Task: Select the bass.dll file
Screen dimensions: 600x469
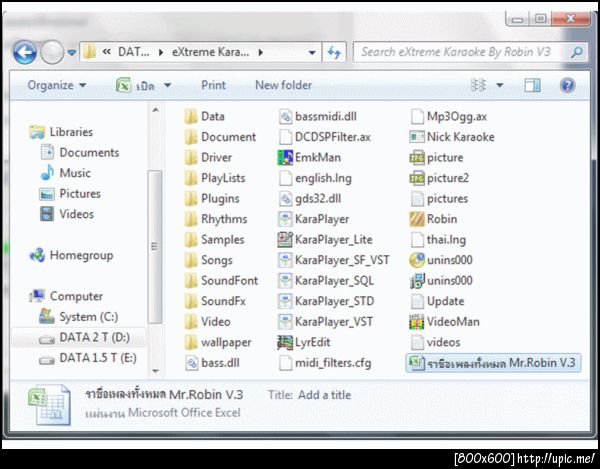Action: click(x=213, y=363)
